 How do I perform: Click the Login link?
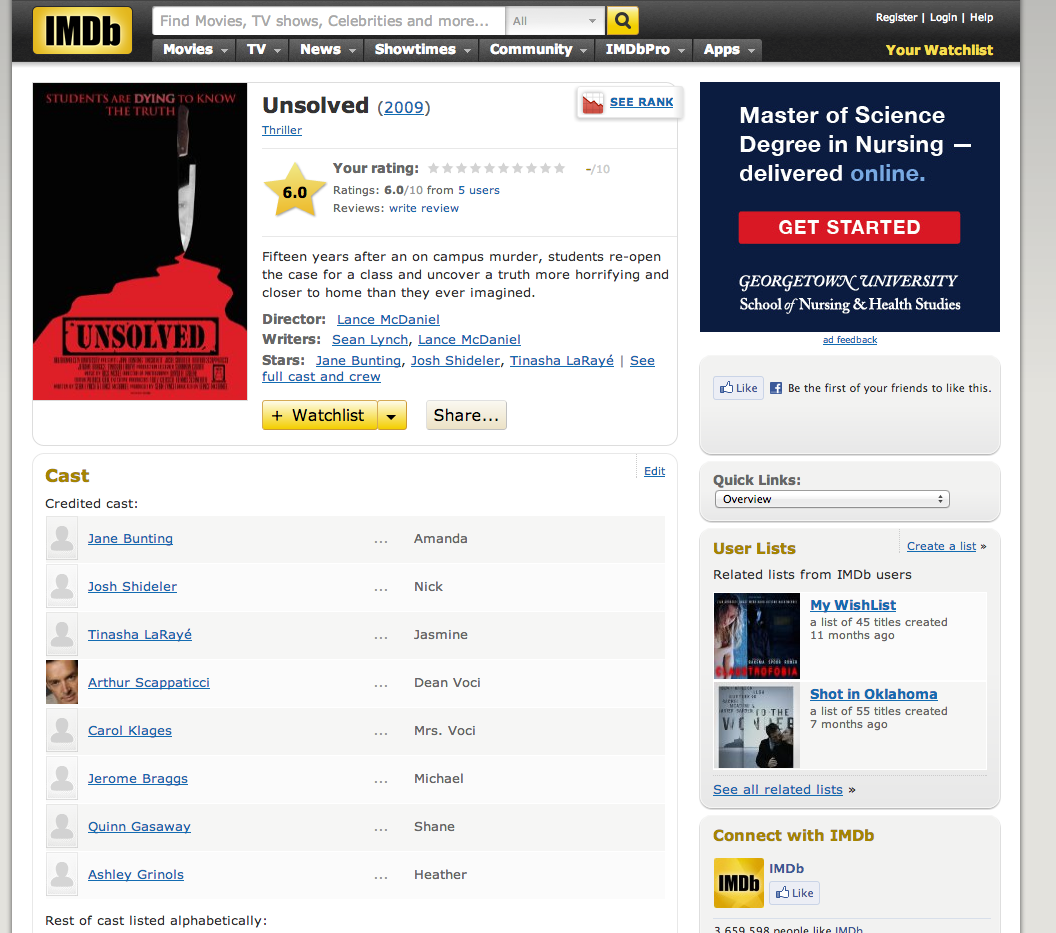coord(943,18)
